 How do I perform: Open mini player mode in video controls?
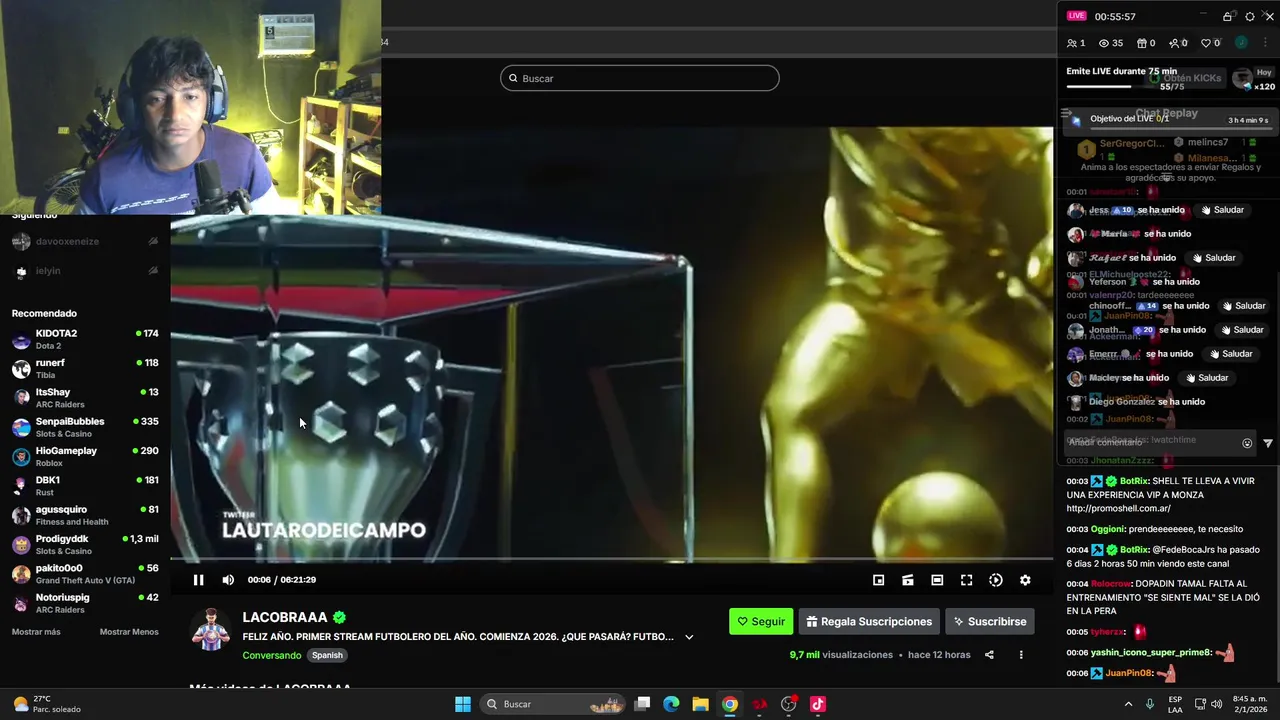(x=878, y=580)
